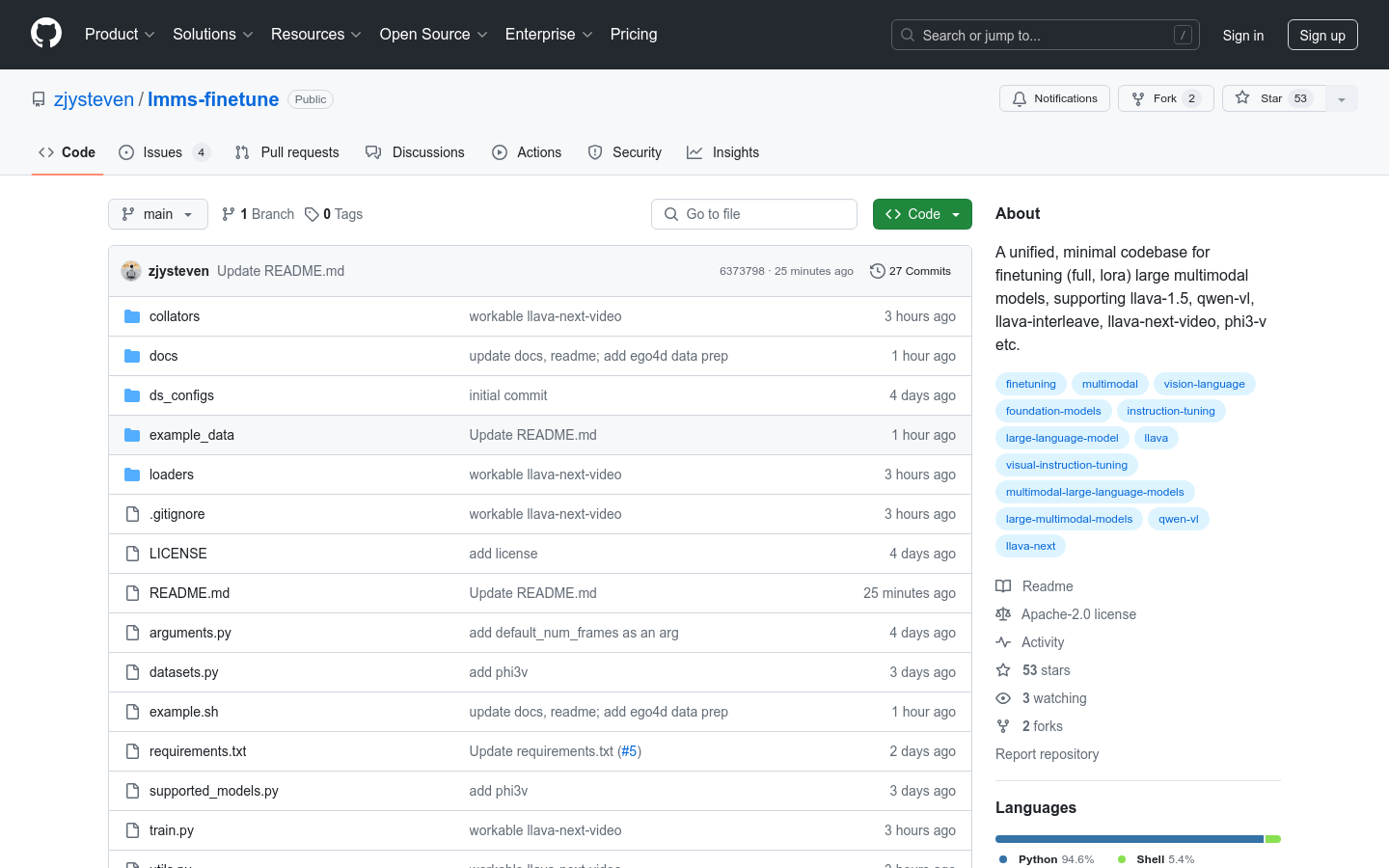Image resolution: width=1389 pixels, height=868 pixels.
Task: Click the Shell language bar segment
Action: pyautogui.click(x=1273, y=839)
